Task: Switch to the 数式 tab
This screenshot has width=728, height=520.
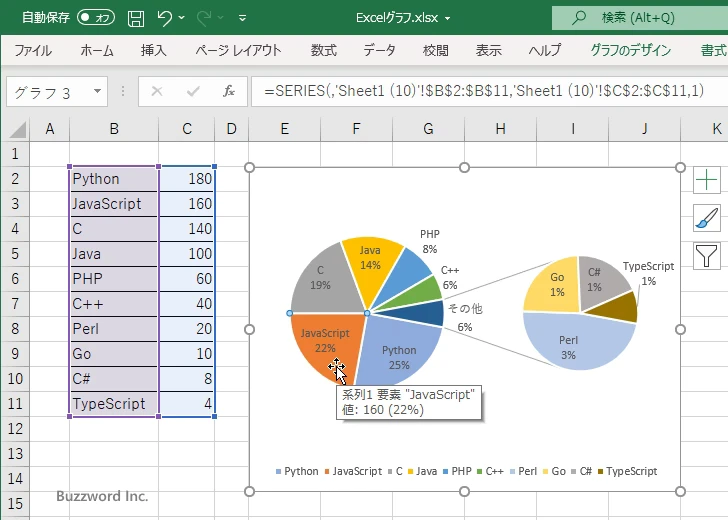Action: point(324,50)
